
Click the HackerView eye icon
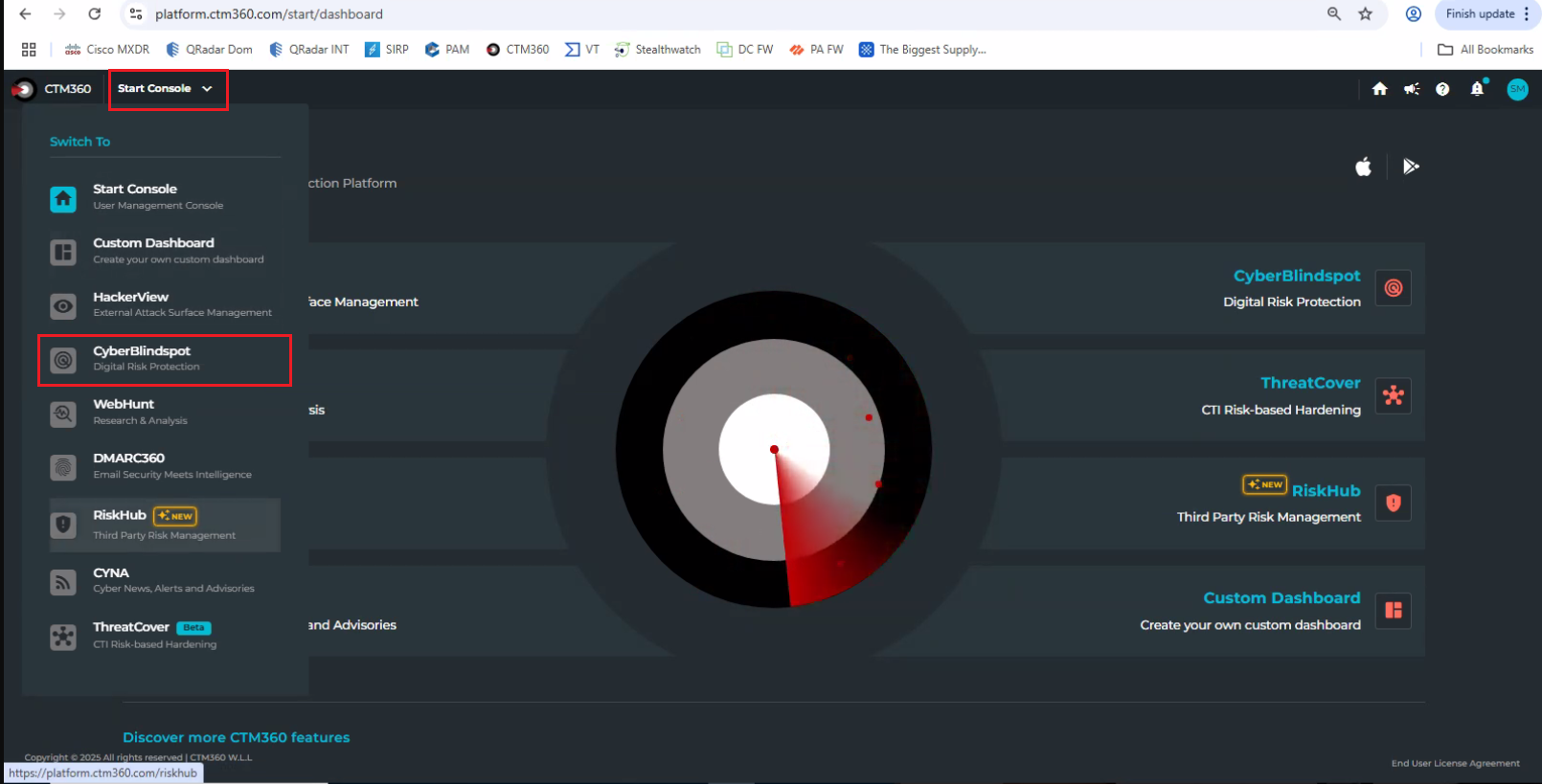click(63, 306)
